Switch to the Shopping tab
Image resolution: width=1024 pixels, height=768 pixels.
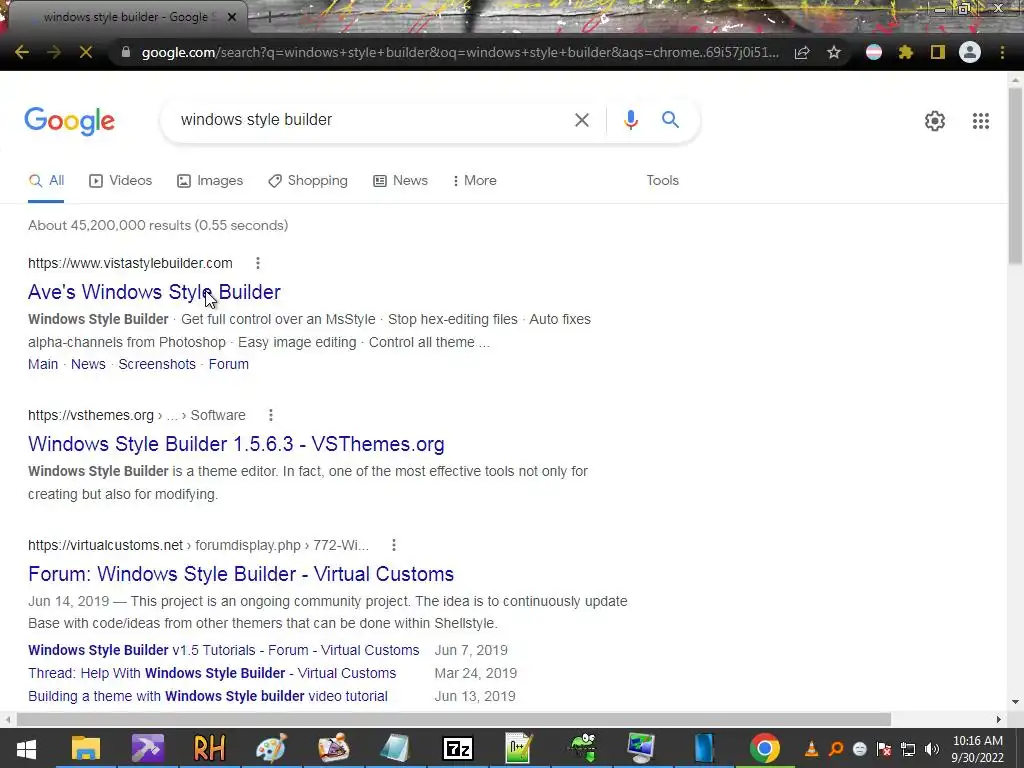[x=308, y=181]
